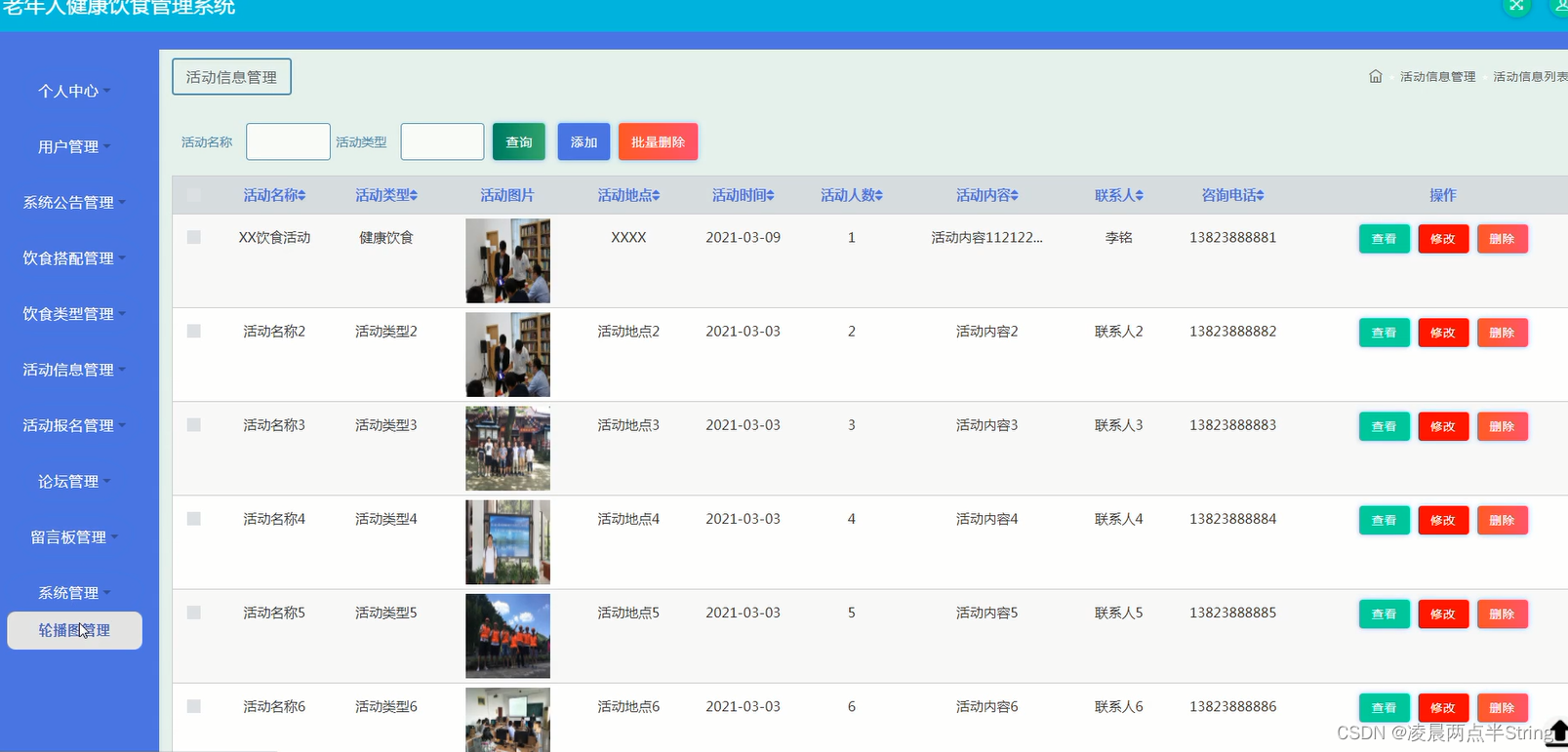Check the 活动名称2 row checkbox
This screenshot has width=1568, height=752.
click(x=193, y=331)
